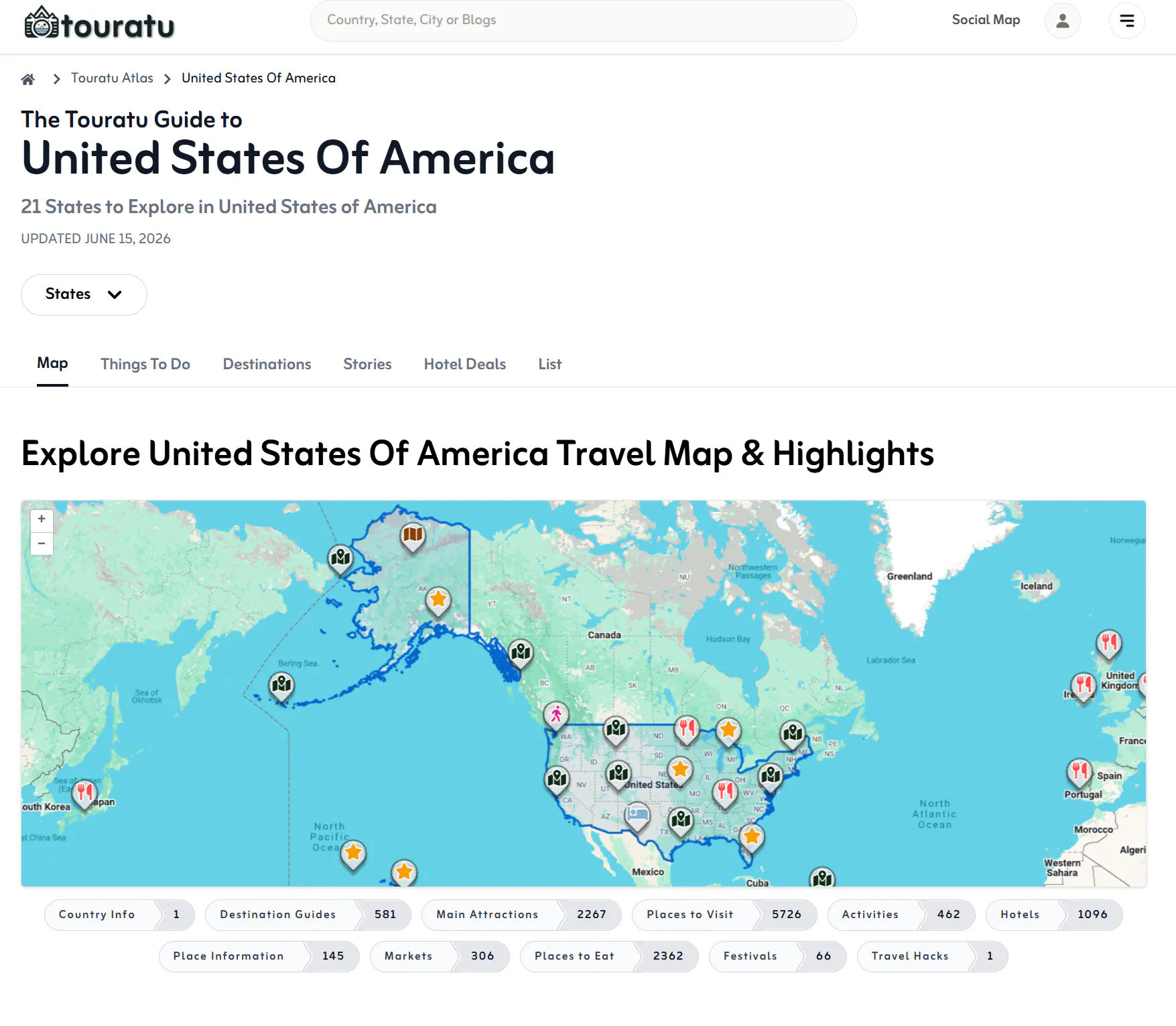Open the Hotel Deals tab
The image size is (1176, 1026).
pyautogui.click(x=465, y=365)
